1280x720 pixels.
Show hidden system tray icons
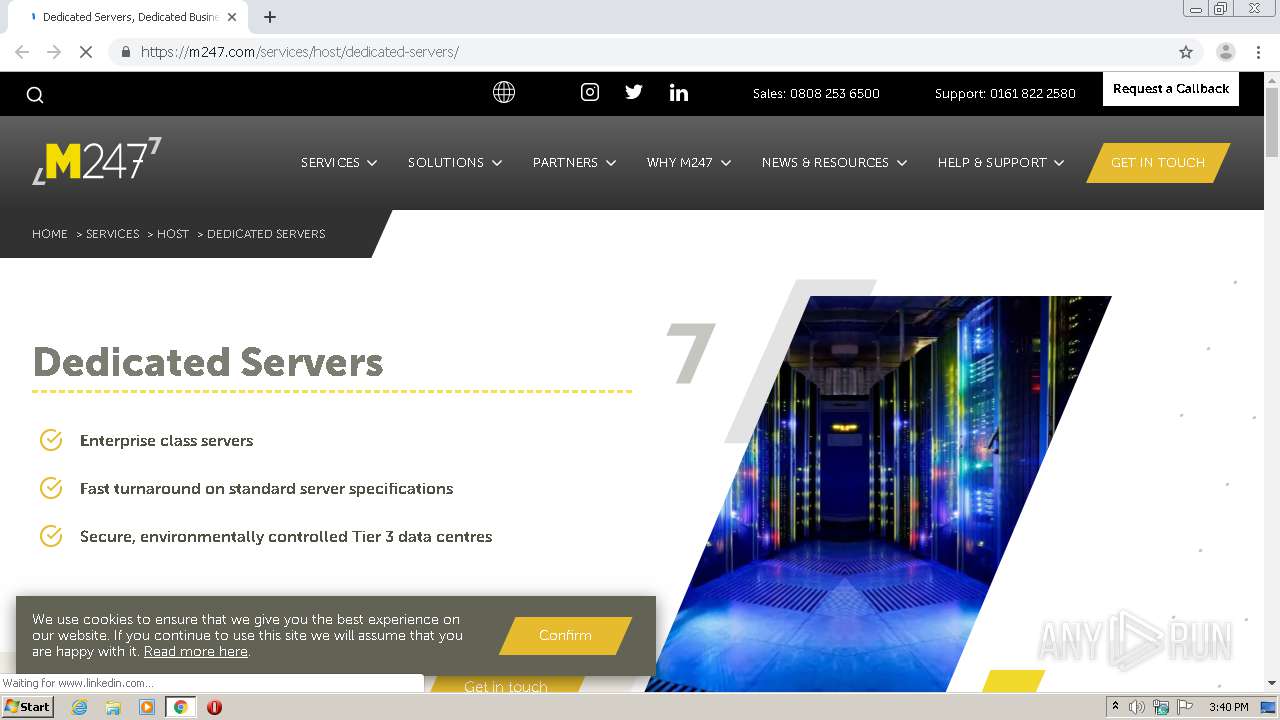tap(1115, 707)
